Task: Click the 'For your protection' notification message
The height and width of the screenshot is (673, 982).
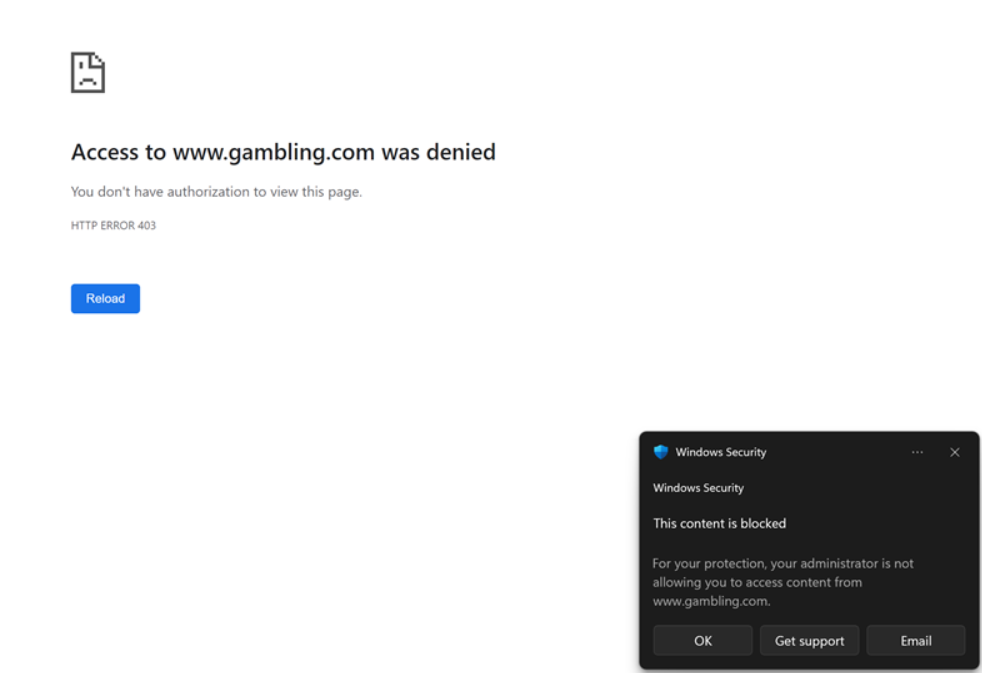Action: click(x=782, y=582)
